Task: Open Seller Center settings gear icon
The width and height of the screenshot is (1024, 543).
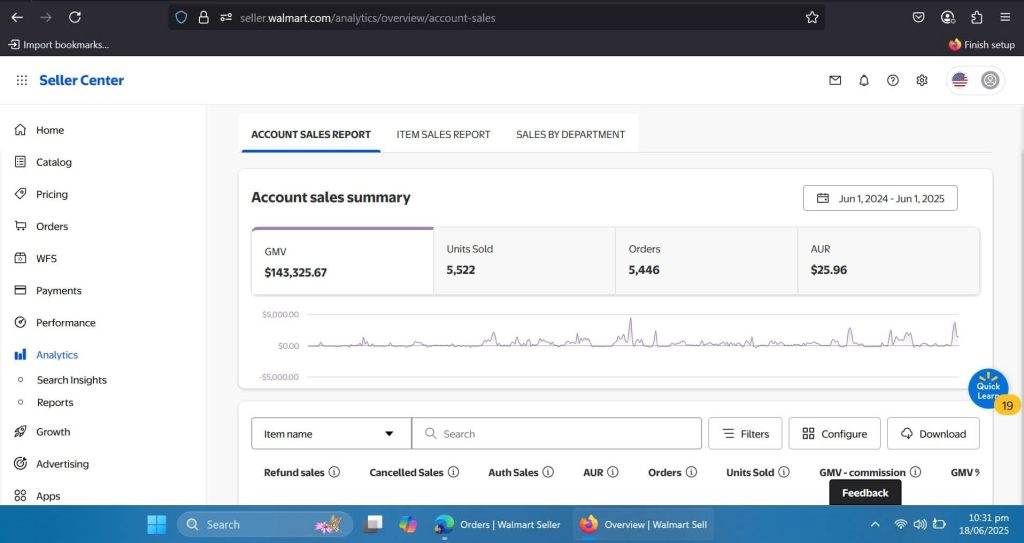Action: (922, 81)
